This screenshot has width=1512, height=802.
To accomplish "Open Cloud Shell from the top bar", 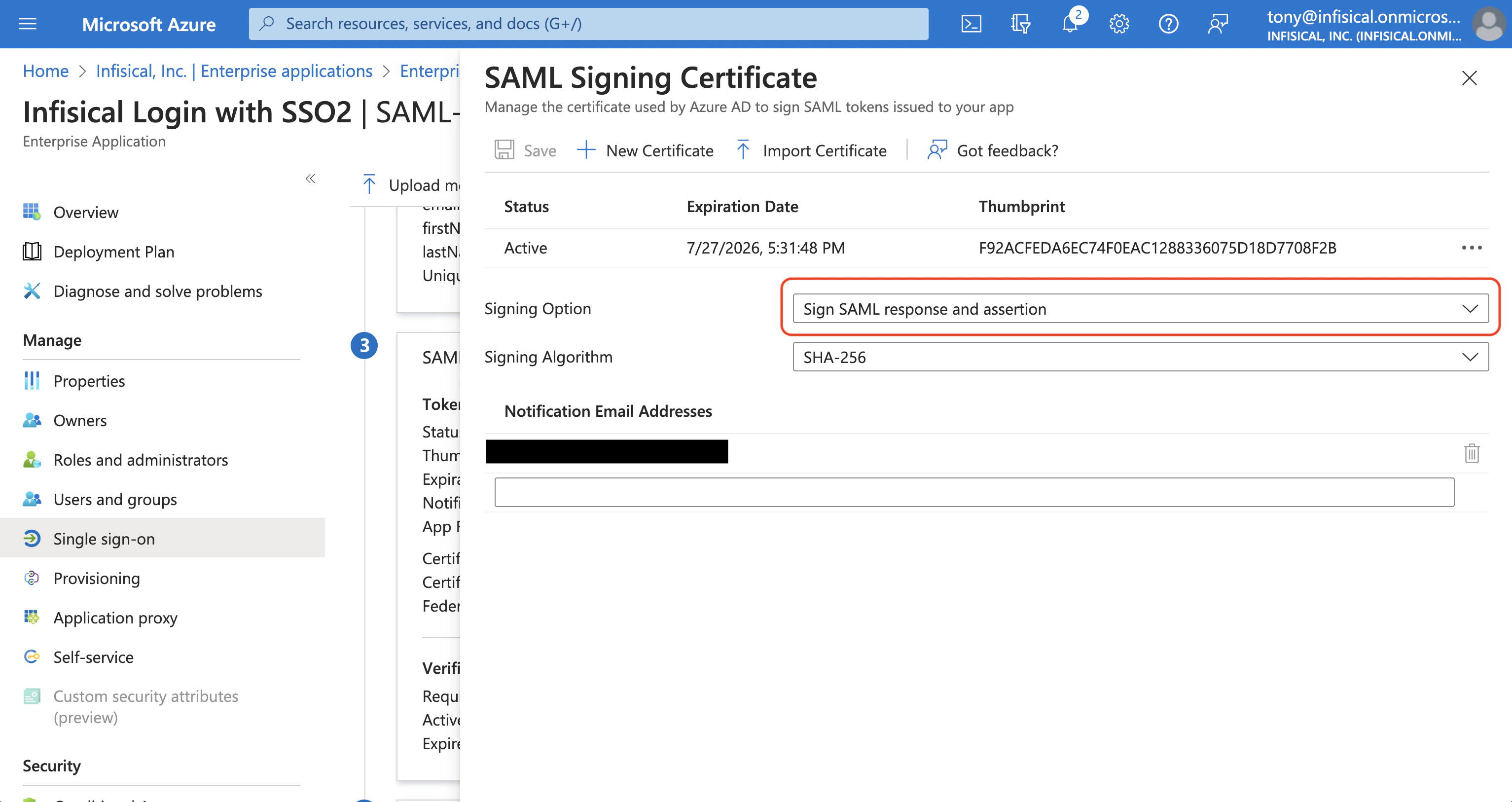I will click(971, 24).
